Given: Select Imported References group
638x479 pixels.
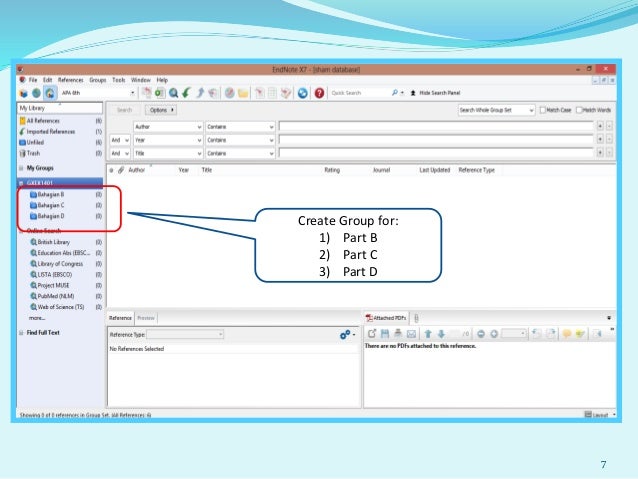Looking at the screenshot, I should [x=60, y=132].
